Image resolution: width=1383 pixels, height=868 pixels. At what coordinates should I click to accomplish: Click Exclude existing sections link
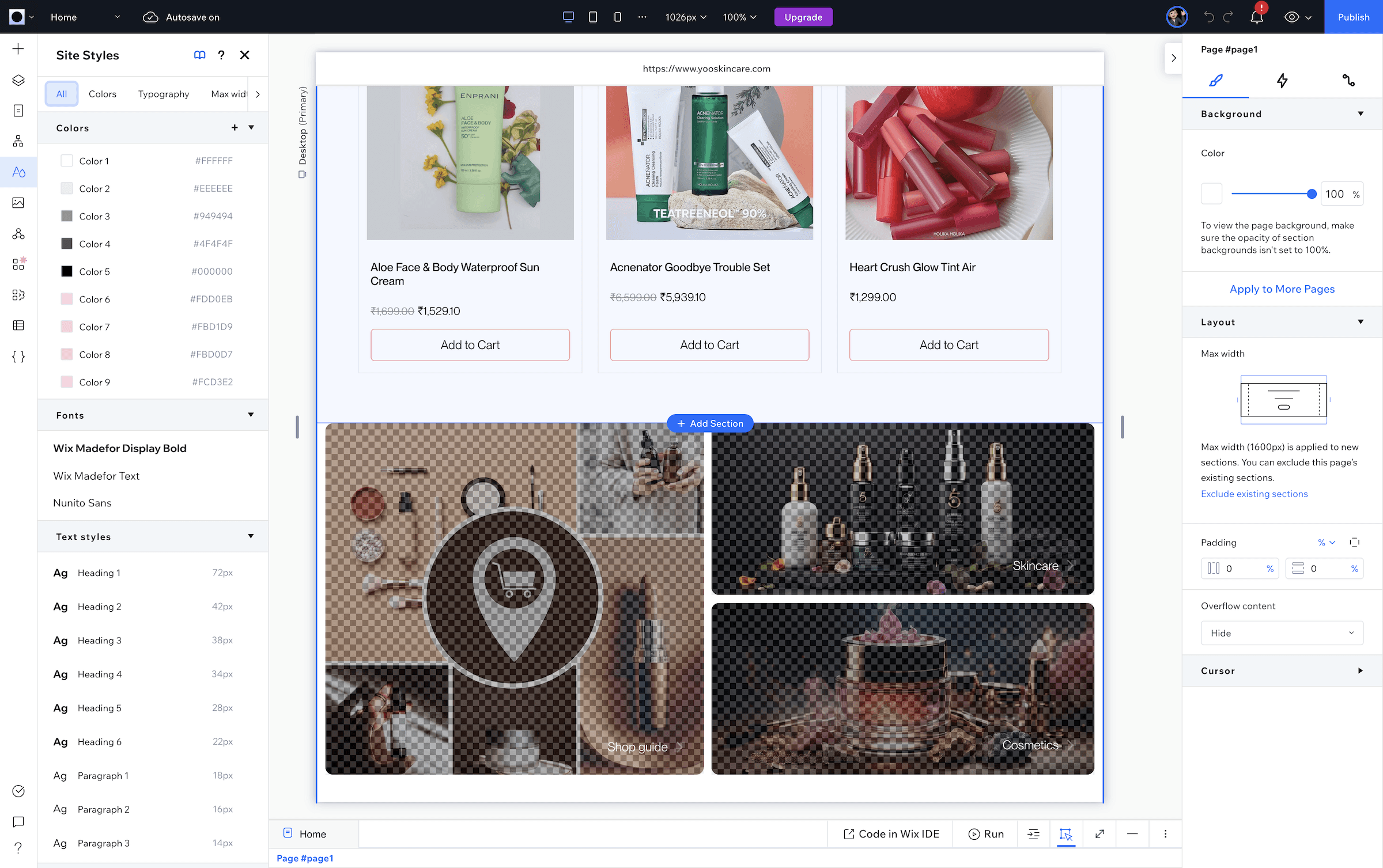click(1254, 494)
